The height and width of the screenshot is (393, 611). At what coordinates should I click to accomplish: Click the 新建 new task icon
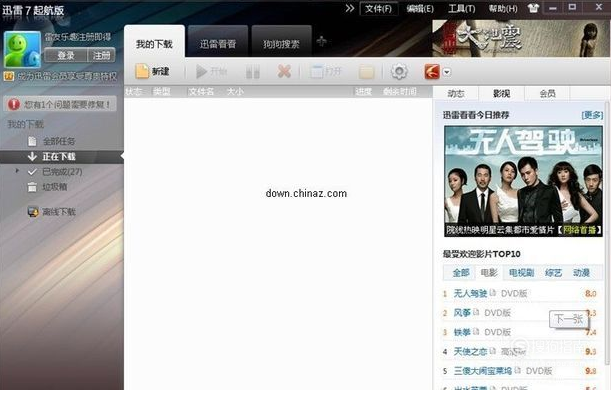142,71
